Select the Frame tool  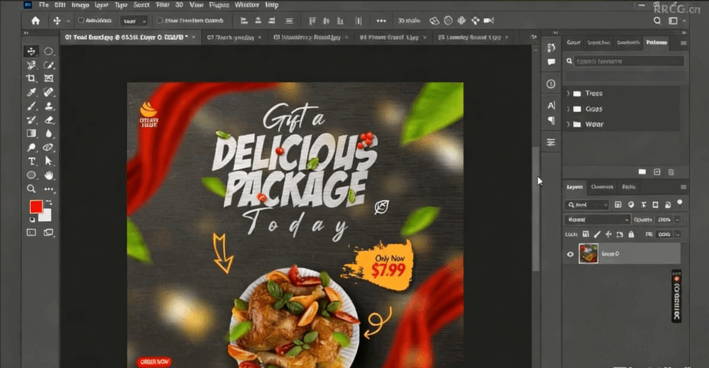(x=48, y=78)
